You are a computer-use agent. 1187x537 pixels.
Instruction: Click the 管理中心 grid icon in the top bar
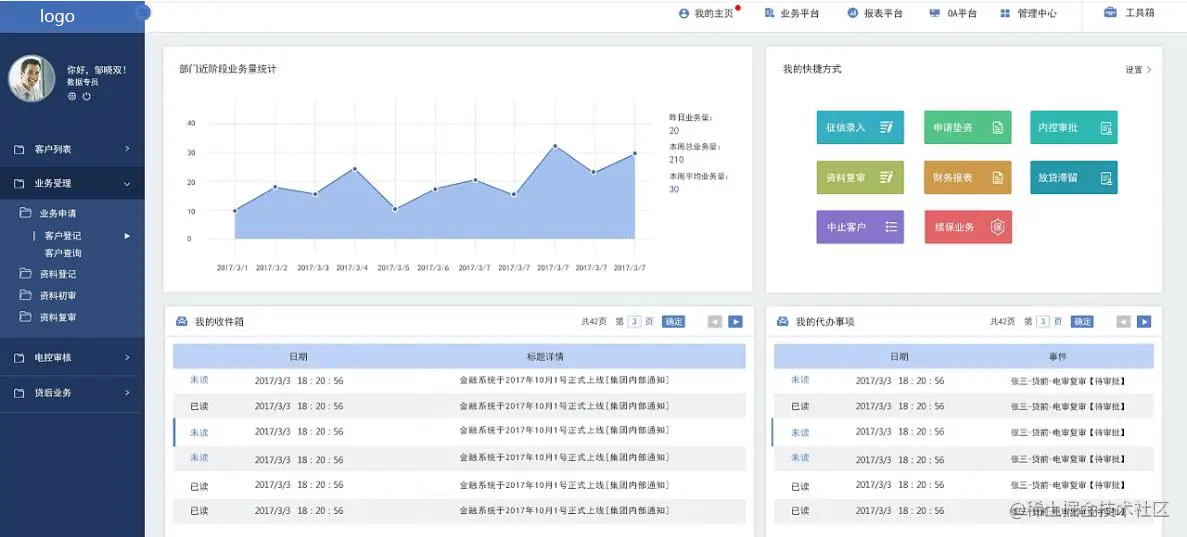coord(1005,14)
